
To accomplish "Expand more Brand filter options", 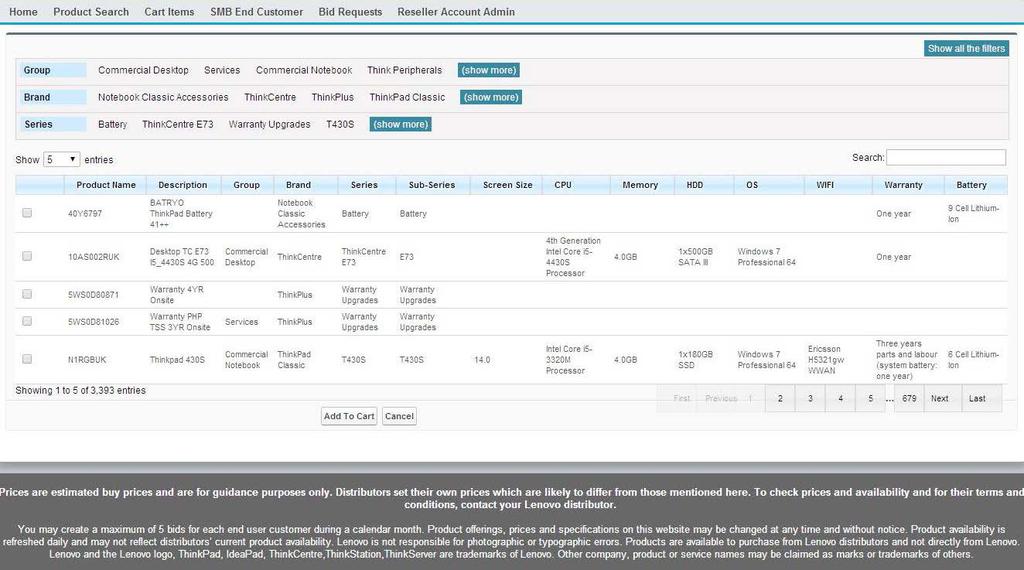I will click(x=491, y=97).
